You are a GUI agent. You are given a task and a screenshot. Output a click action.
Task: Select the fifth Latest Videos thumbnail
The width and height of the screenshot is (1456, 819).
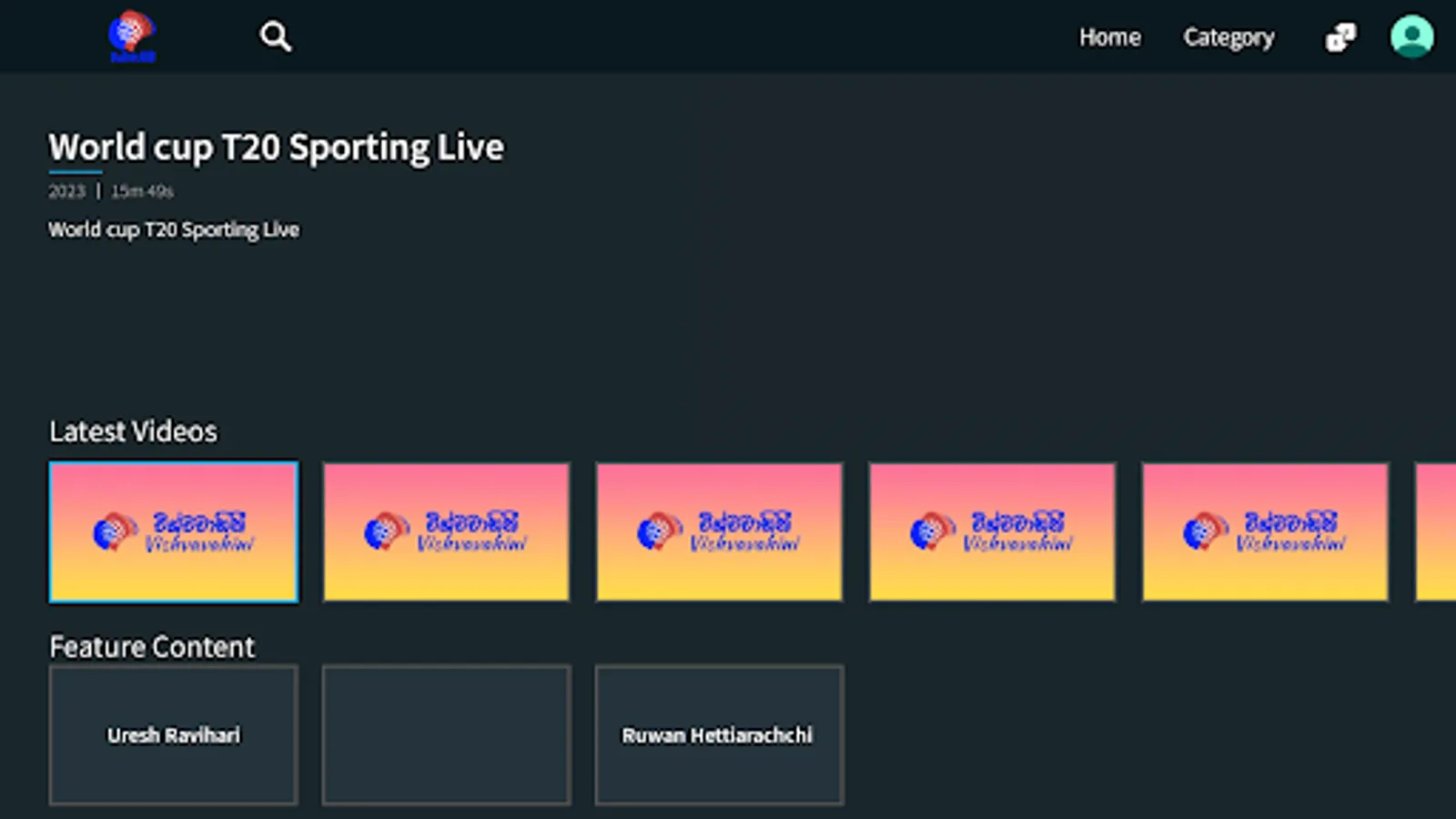tap(1266, 532)
